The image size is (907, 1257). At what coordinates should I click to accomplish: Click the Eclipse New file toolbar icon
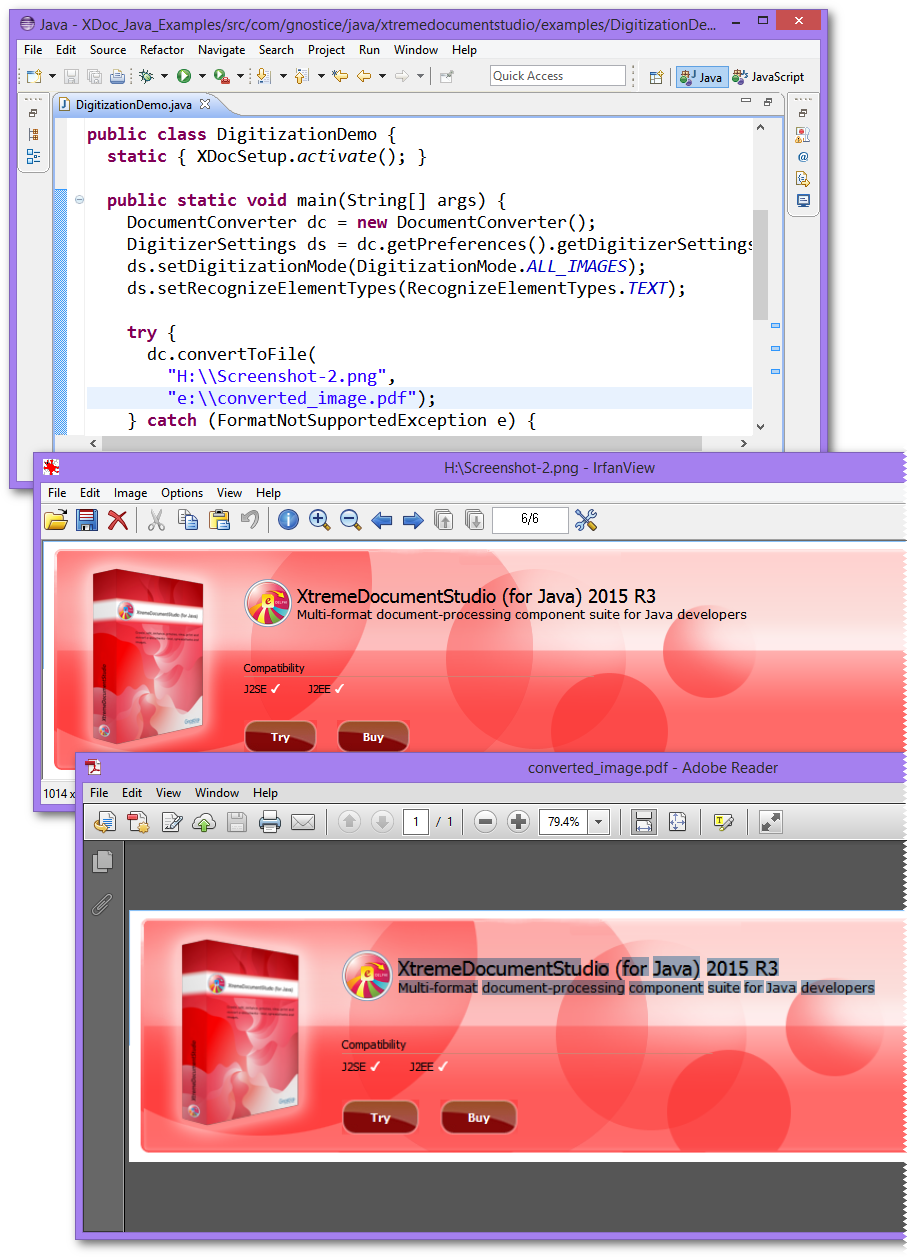pyautogui.click(x=34, y=76)
